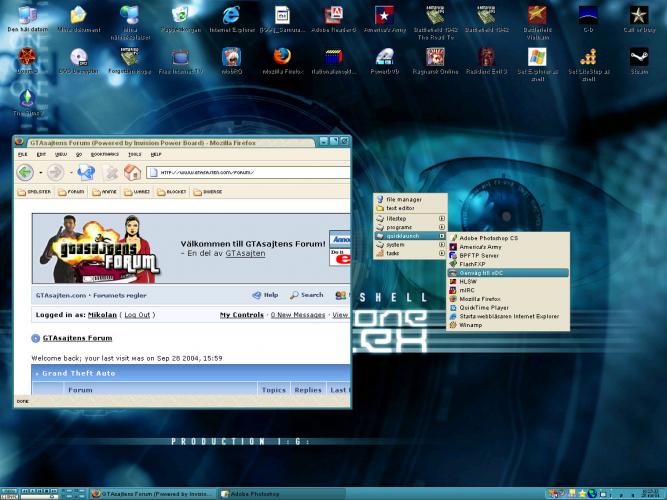Open the Bookmarks menu in Firefox
667x500 pixels.
[104, 155]
